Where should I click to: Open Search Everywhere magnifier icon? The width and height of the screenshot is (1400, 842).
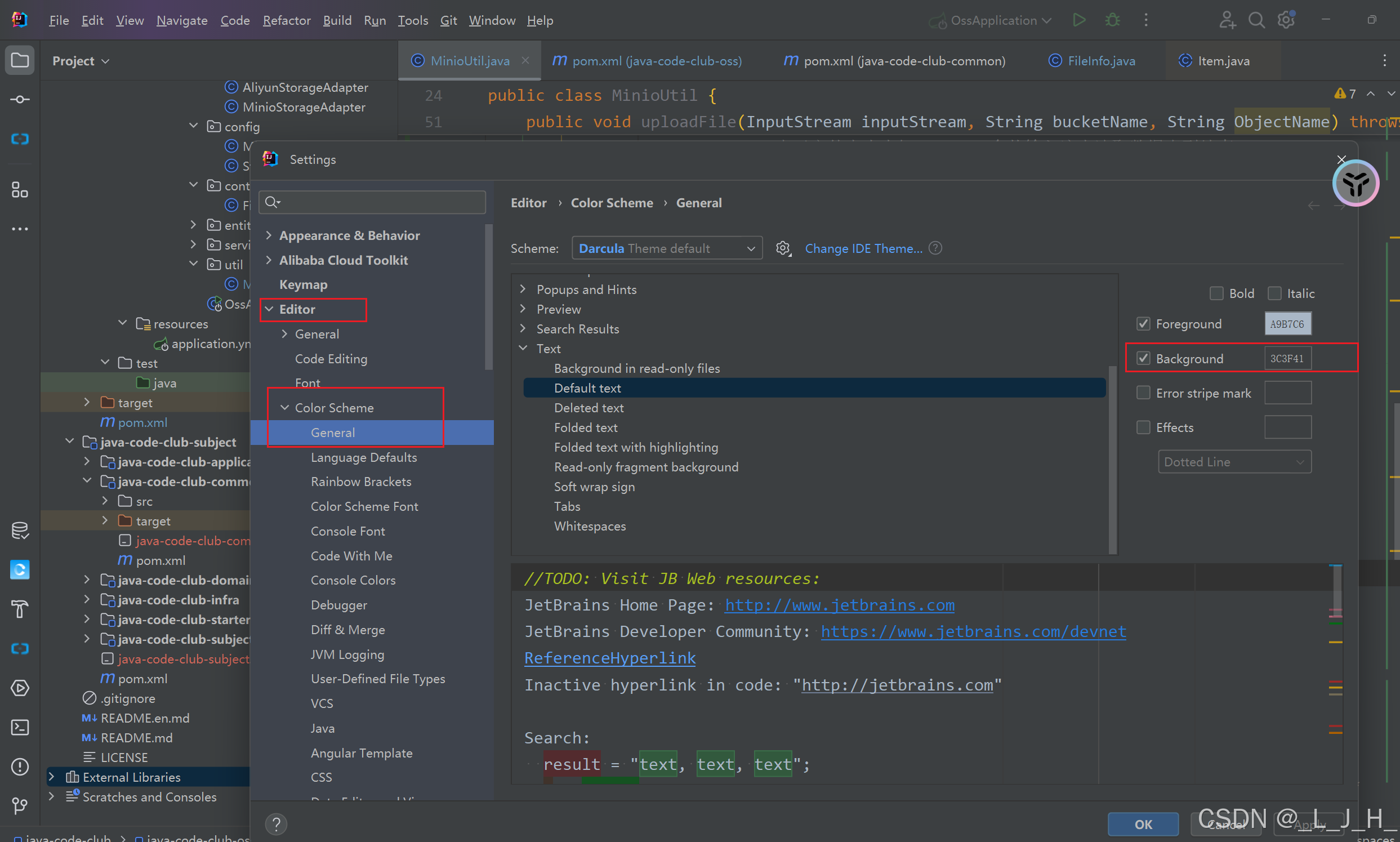coord(1256,20)
